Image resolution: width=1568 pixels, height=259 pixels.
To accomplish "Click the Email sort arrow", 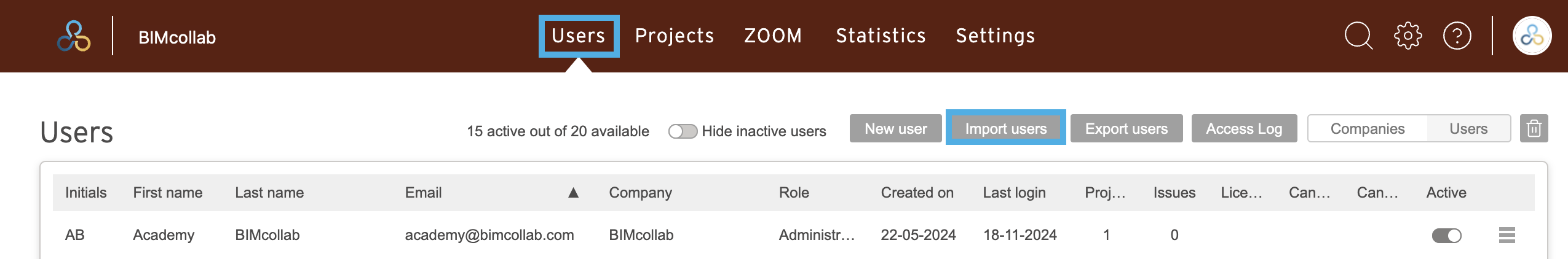I will click(x=573, y=193).
